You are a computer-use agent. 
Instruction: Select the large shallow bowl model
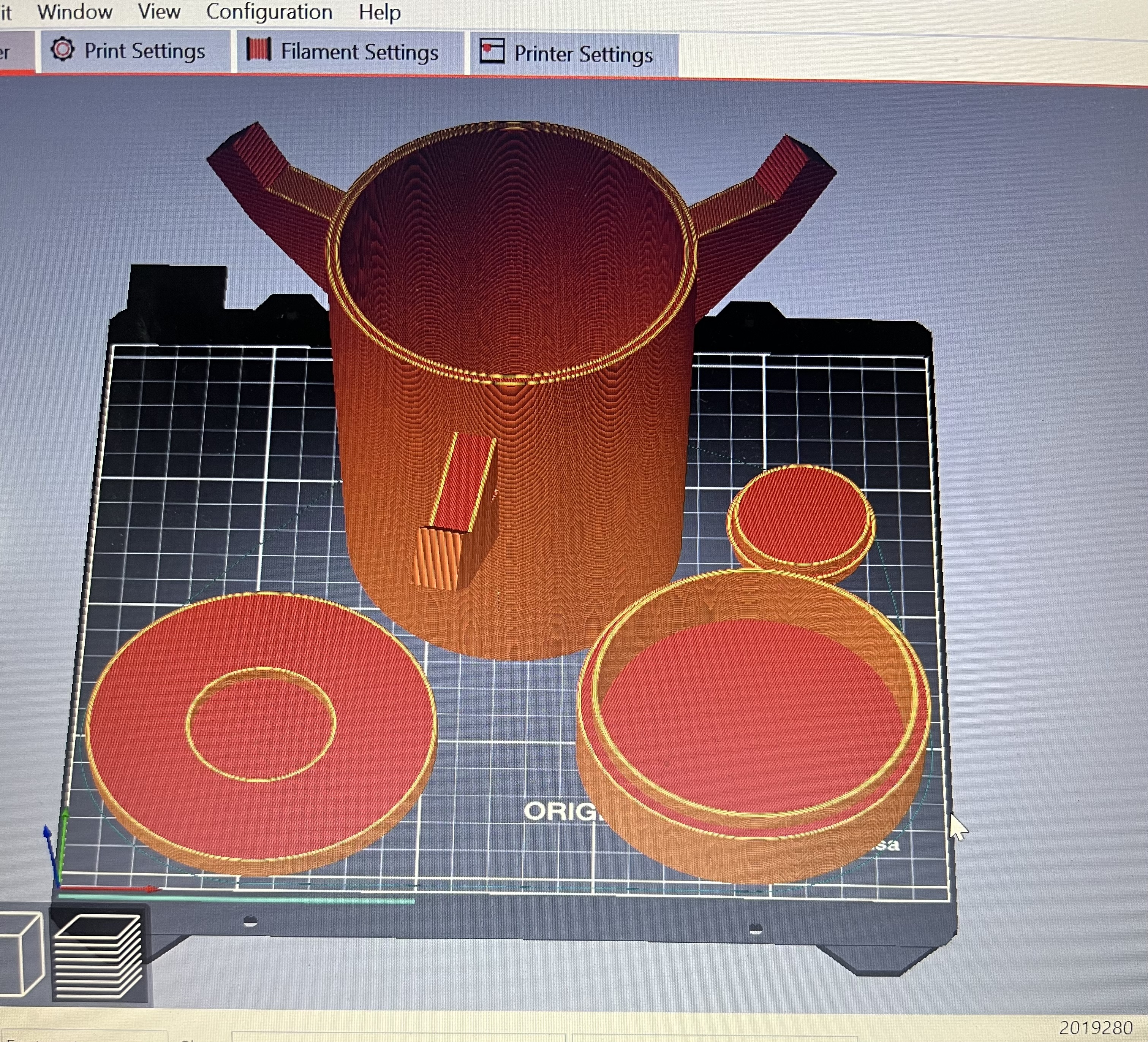tap(753, 726)
